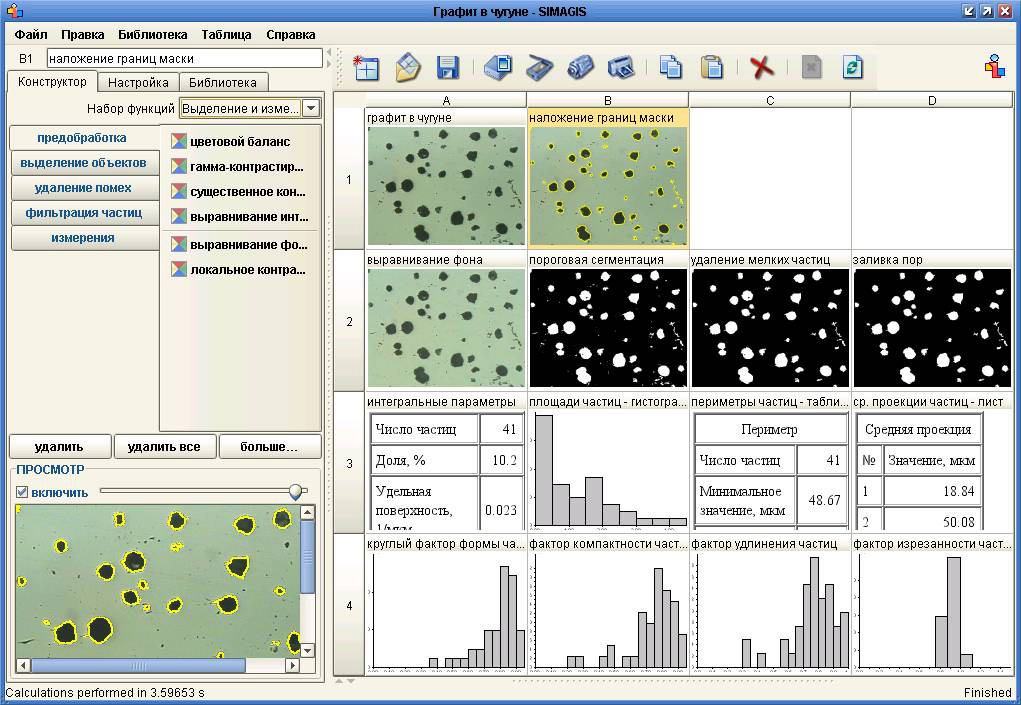Open the Таблица menu

click(x=226, y=34)
